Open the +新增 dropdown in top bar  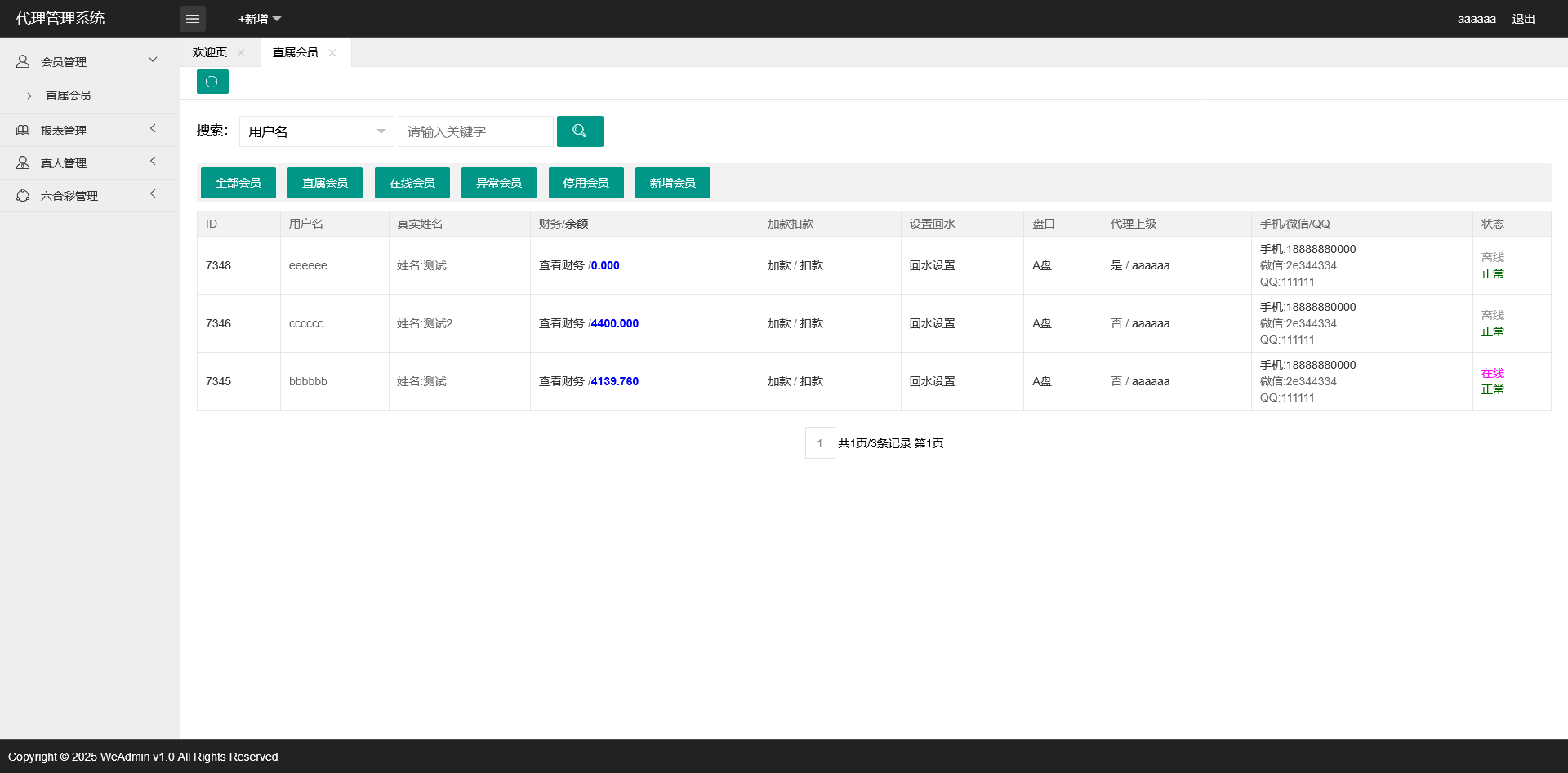pos(259,19)
